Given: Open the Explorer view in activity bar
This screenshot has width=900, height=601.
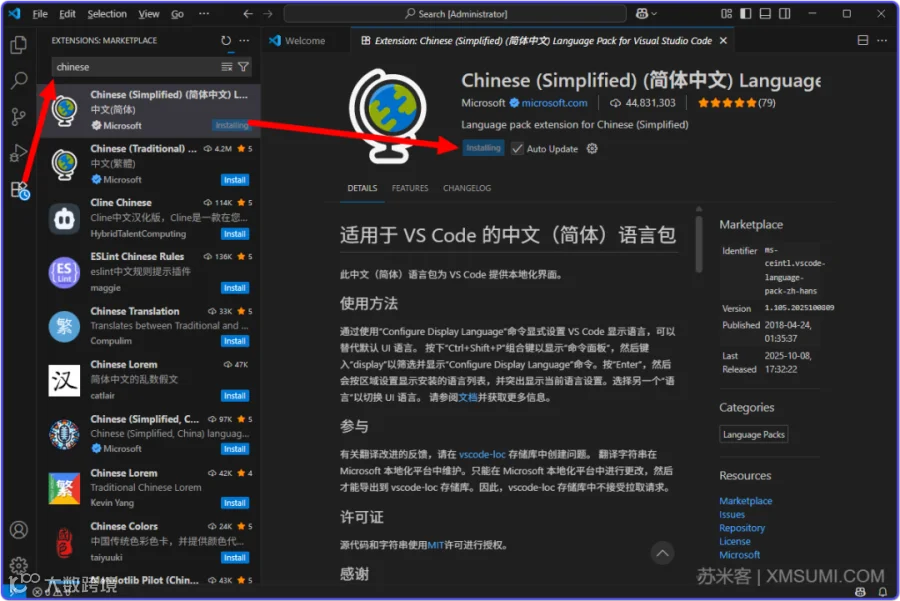Looking at the screenshot, I should 18,45.
